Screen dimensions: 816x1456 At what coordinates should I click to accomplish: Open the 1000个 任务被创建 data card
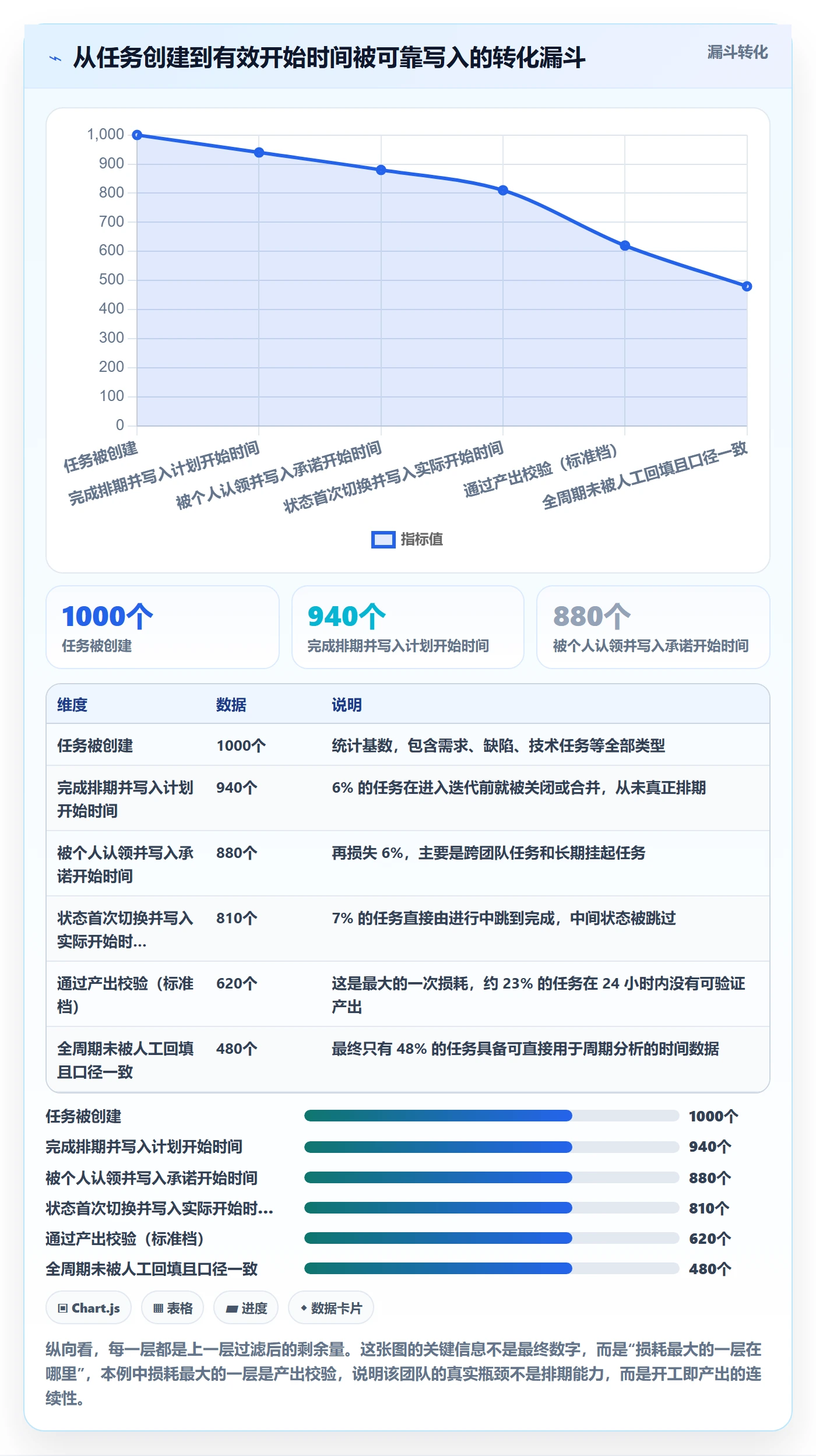pyautogui.click(x=163, y=627)
